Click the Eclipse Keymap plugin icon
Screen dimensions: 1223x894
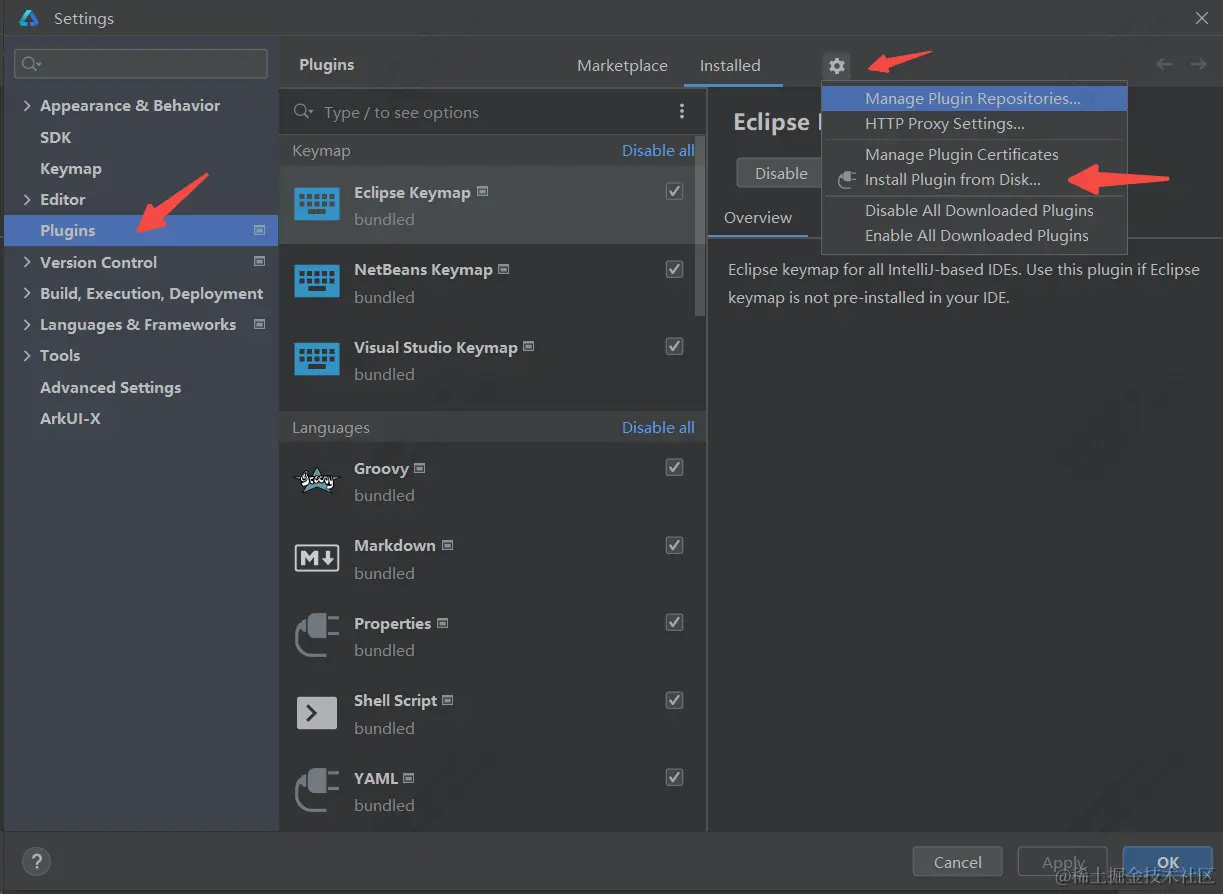[x=317, y=204]
